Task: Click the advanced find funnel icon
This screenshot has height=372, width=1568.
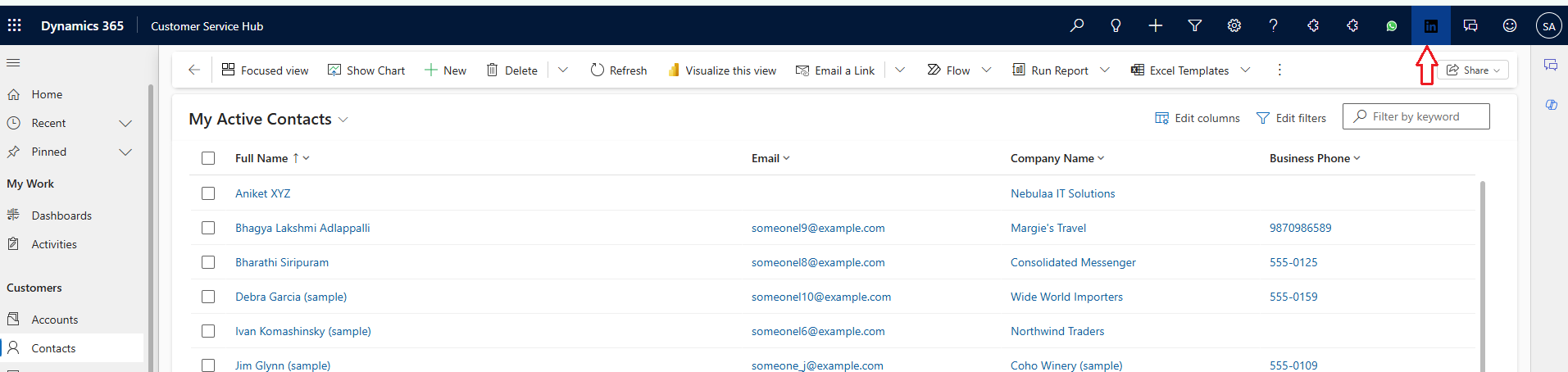Action: pos(1194,26)
